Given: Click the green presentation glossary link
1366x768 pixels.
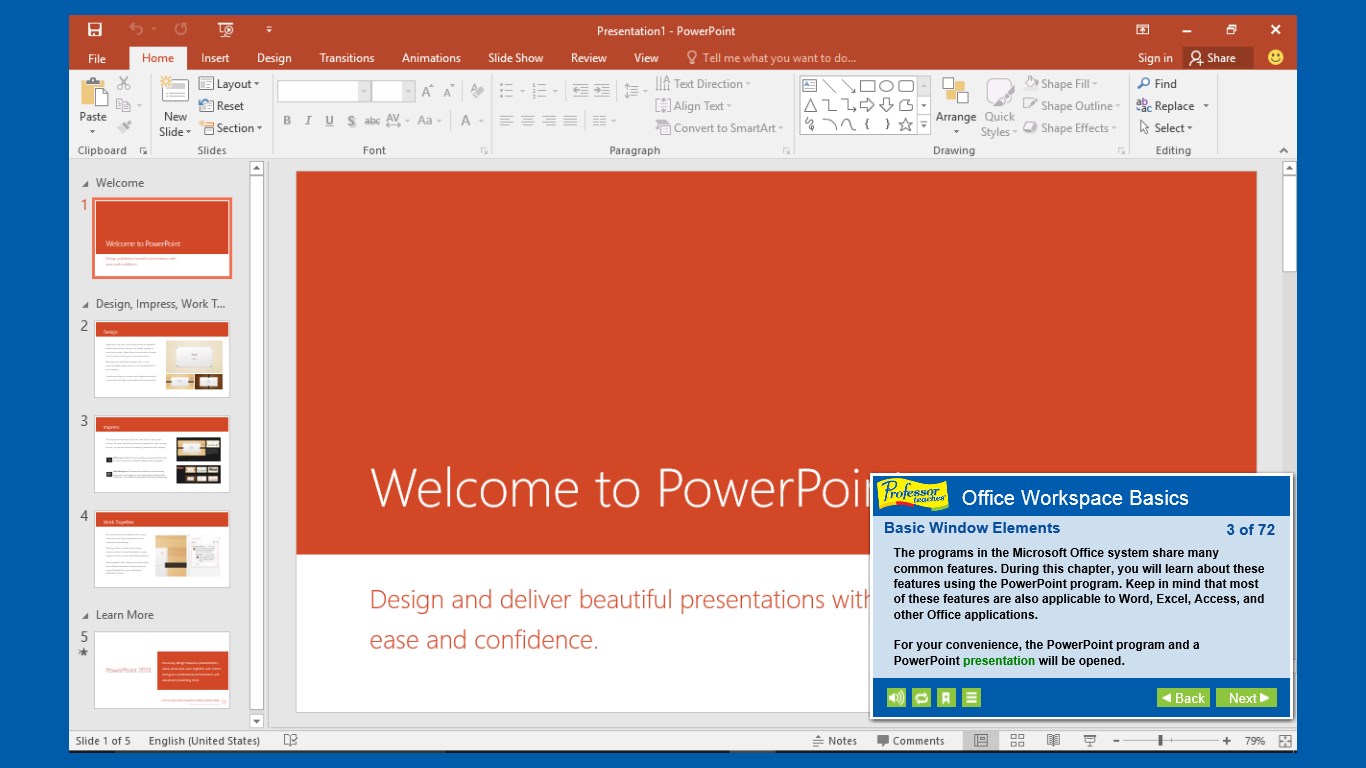Looking at the screenshot, I should (999, 661).
